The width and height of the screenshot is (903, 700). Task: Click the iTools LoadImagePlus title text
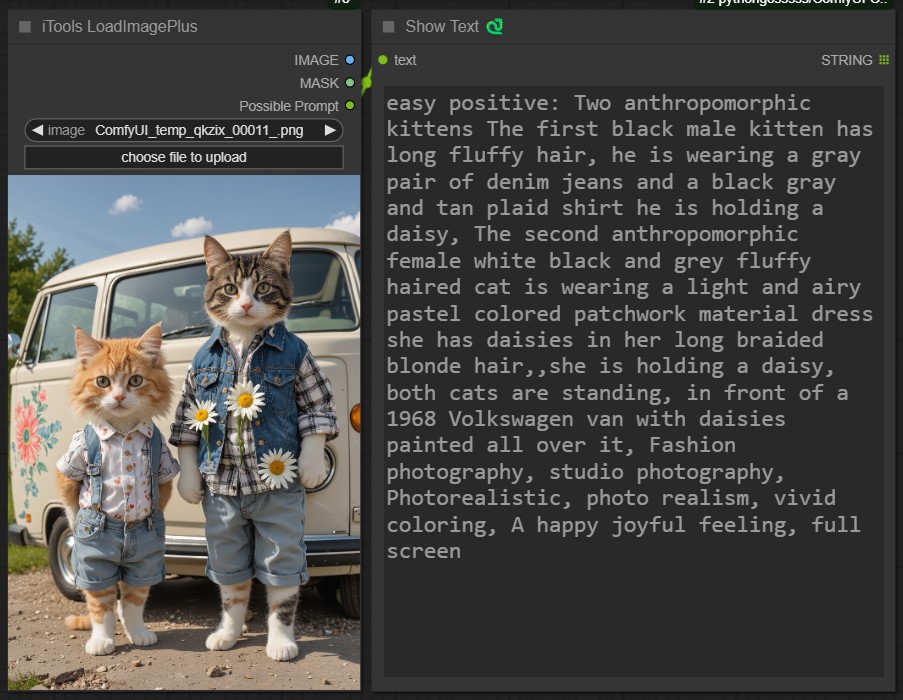tap(119, 26)
